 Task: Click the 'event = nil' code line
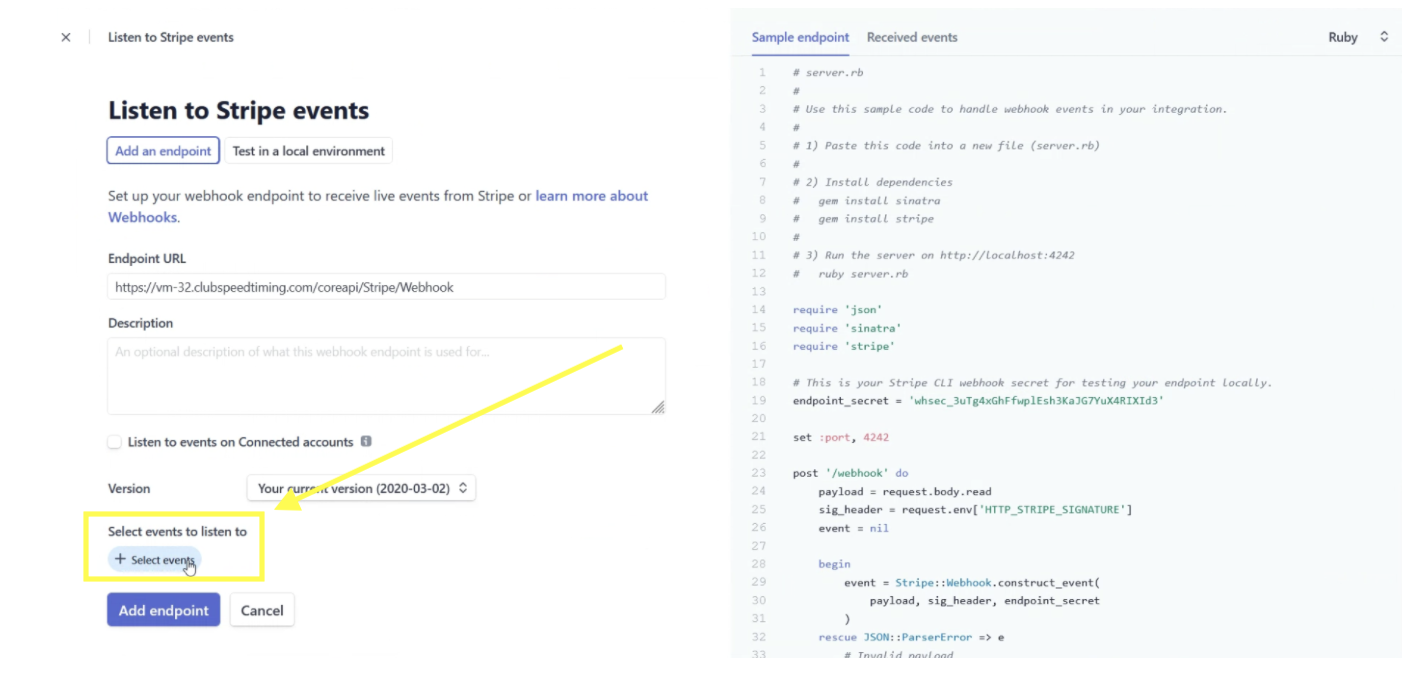click(x=853, y=527)
